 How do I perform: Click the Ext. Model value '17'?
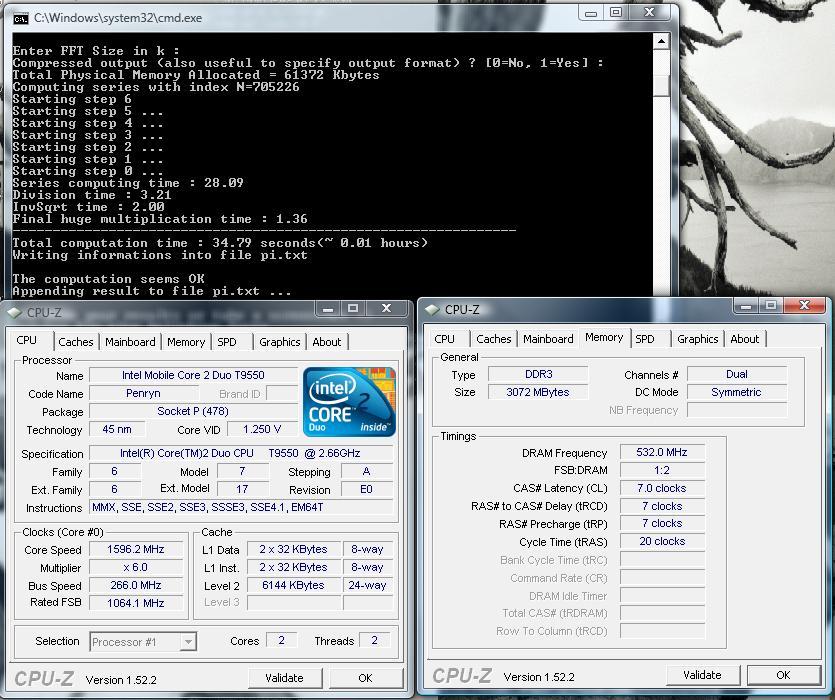point(242,489)
